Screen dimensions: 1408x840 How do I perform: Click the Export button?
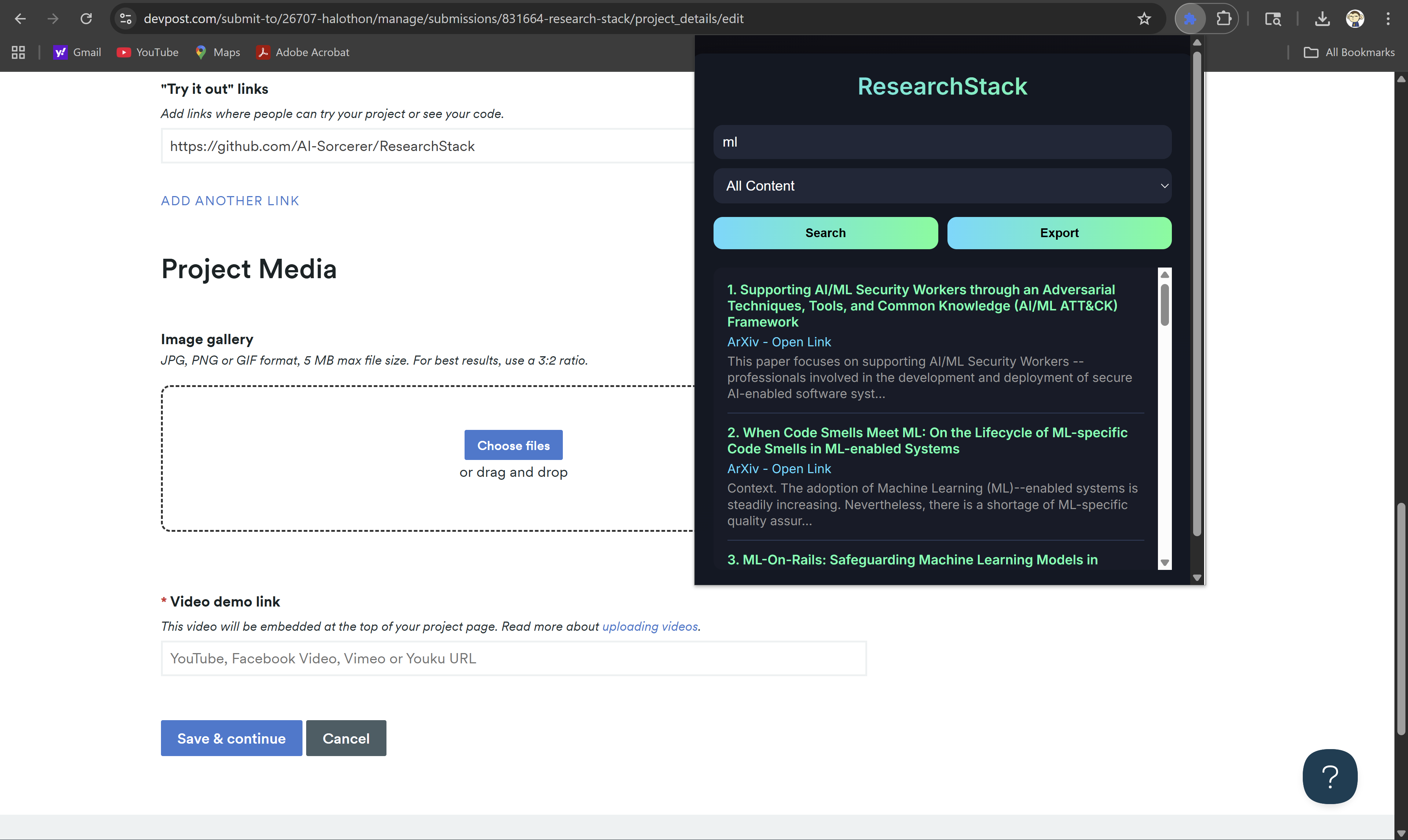(1059, 233)
